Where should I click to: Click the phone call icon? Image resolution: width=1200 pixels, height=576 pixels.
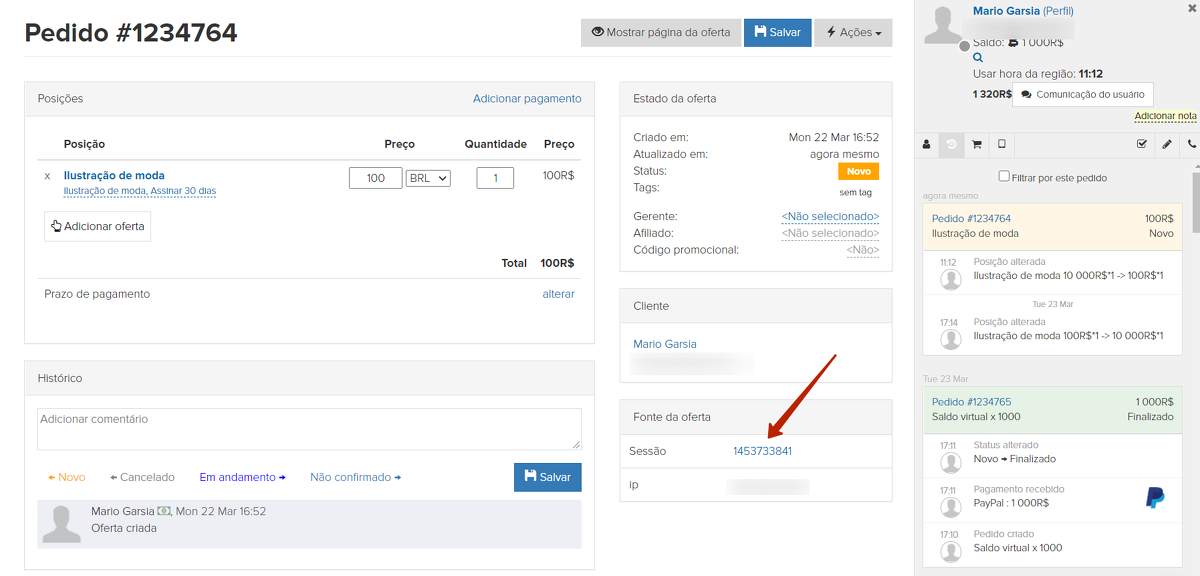(x=1191, y=144)
